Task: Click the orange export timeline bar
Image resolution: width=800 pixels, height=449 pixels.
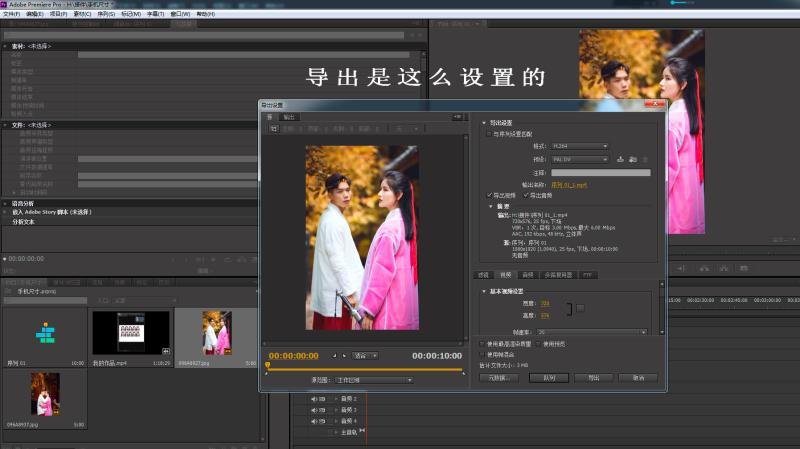Action: (x=365, y=370)
